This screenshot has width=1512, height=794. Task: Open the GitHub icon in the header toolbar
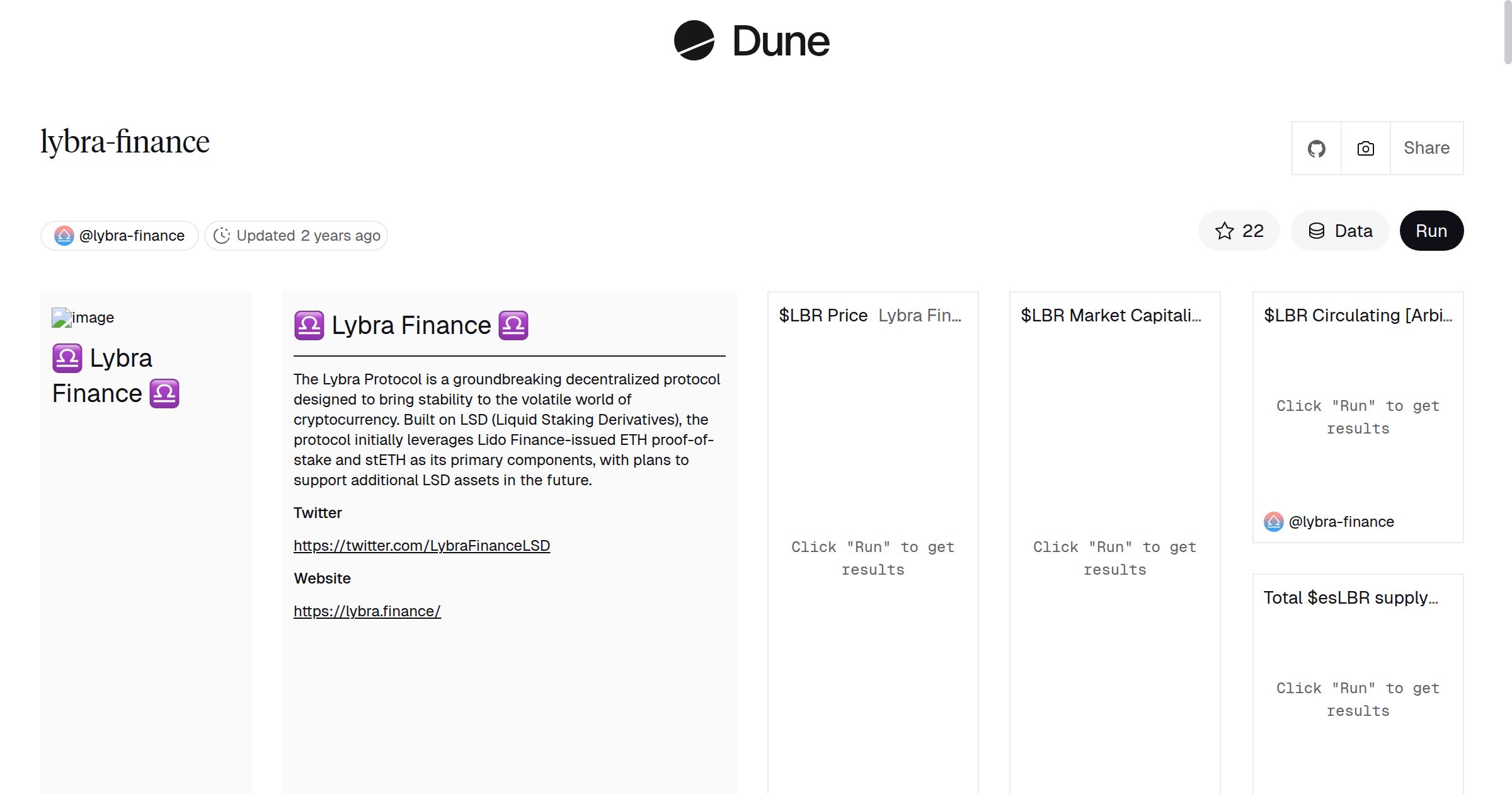1316,148
